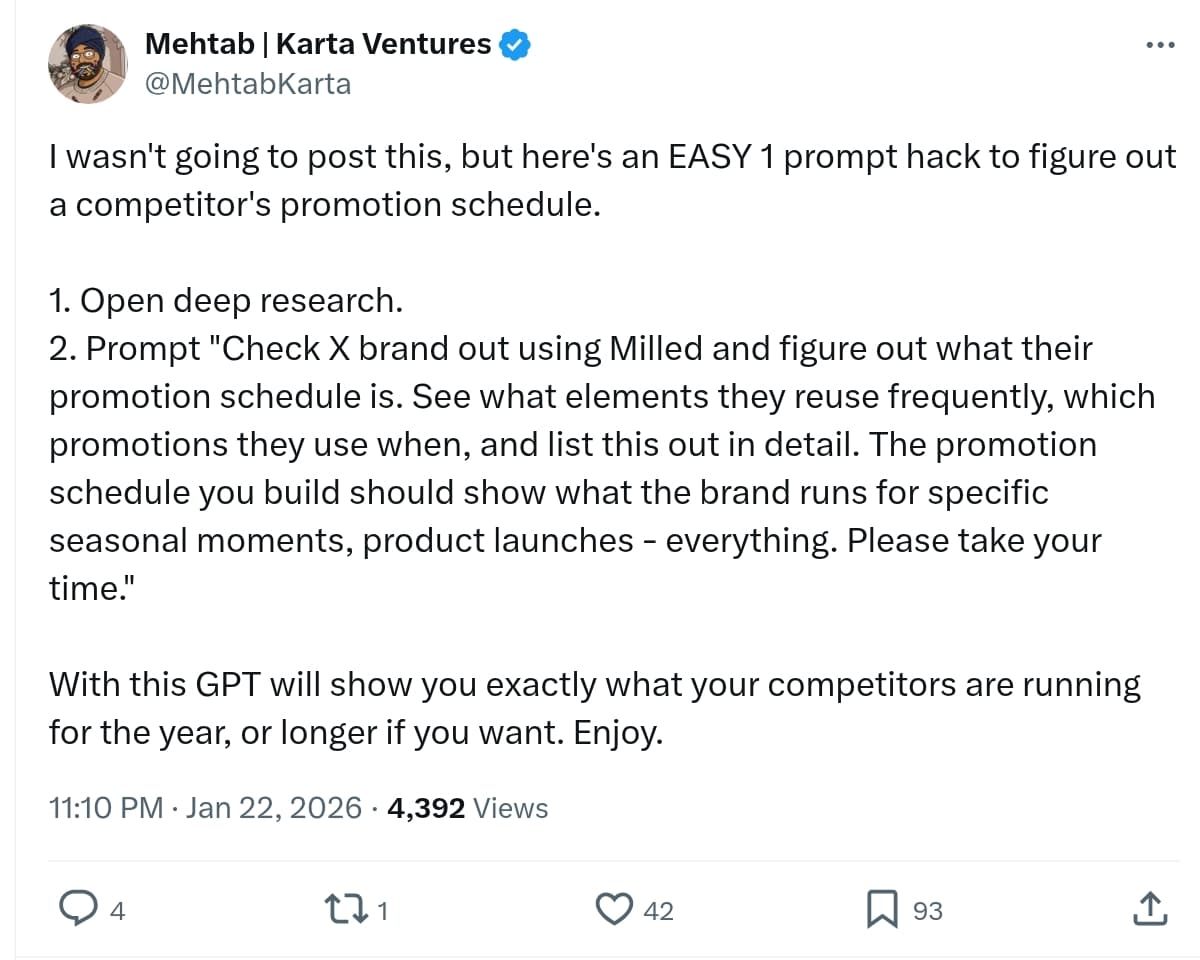Click the blue verified badge
The image size is (1200, 960).
click(513, 43)
